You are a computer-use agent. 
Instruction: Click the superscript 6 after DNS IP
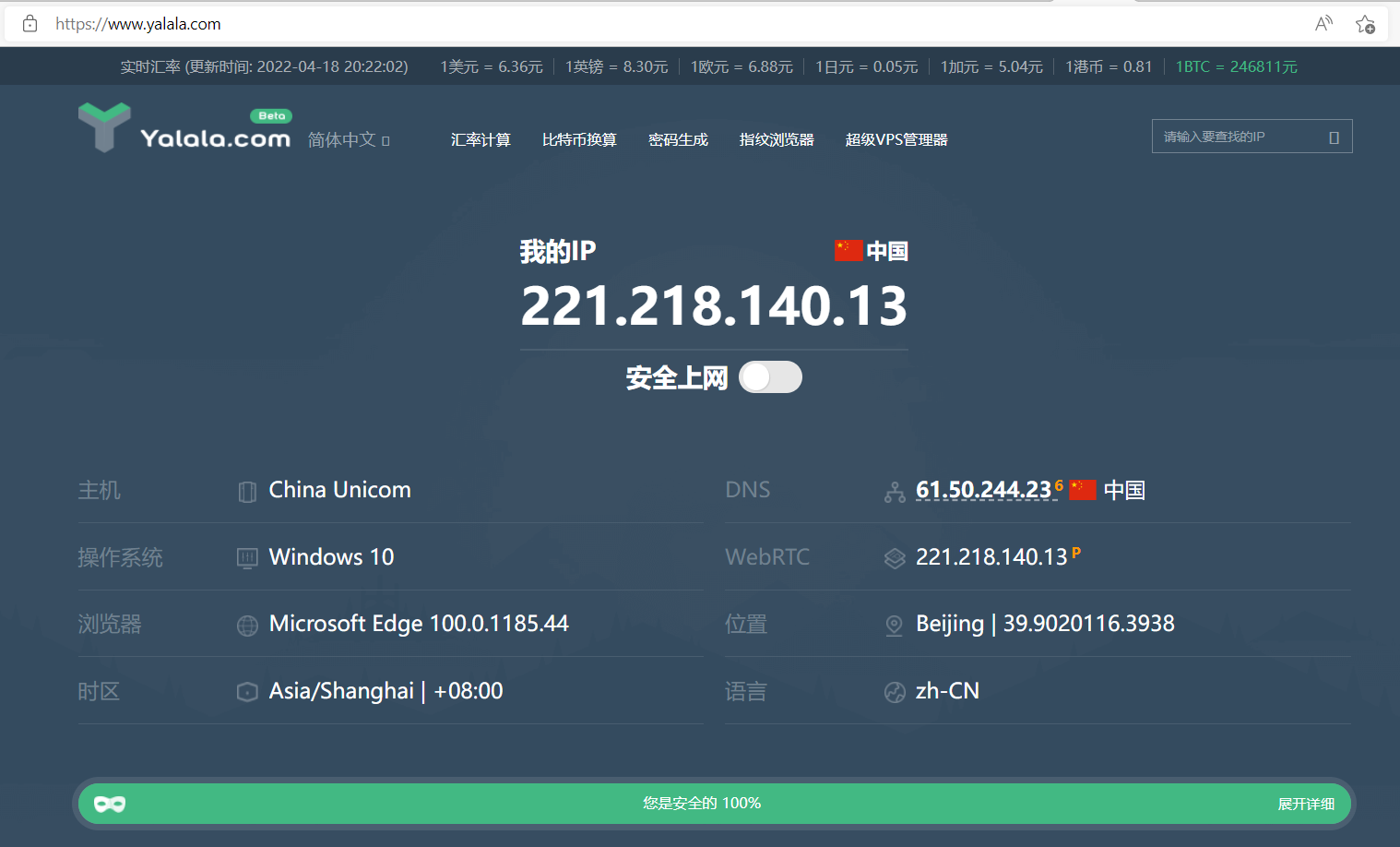(x=1059, y=485)
